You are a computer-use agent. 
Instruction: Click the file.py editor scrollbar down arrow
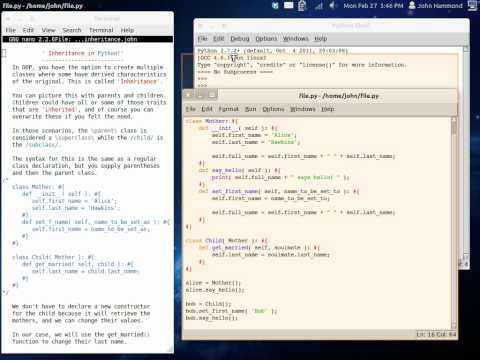454,326
